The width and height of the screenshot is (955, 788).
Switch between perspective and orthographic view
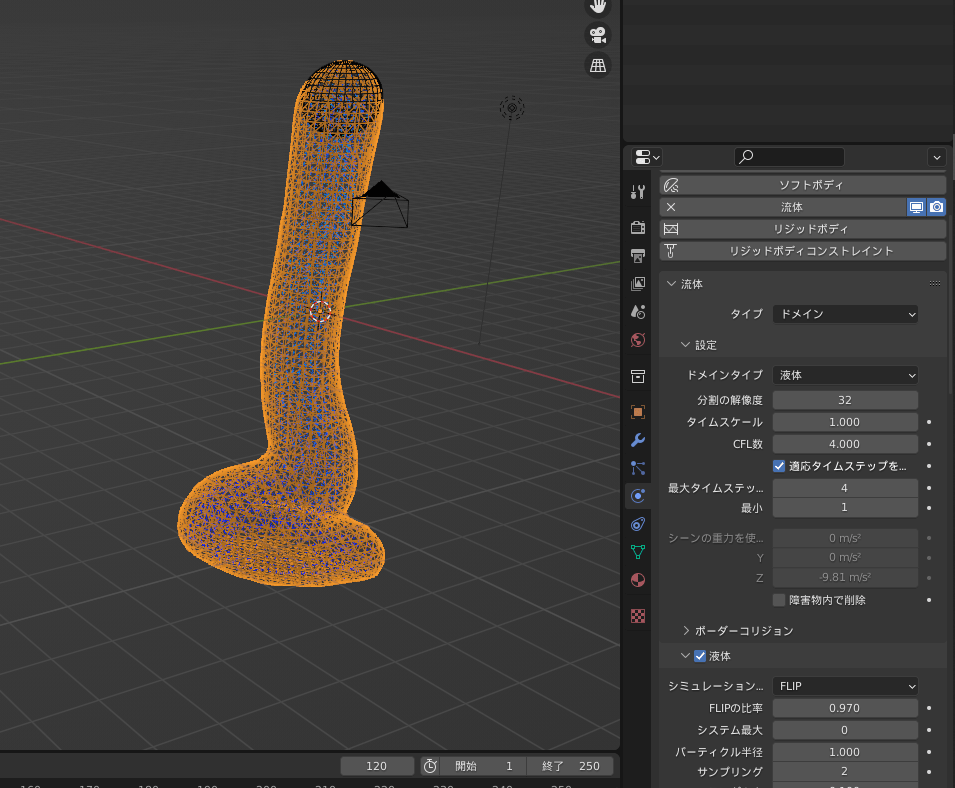click(x=598, y=66)
